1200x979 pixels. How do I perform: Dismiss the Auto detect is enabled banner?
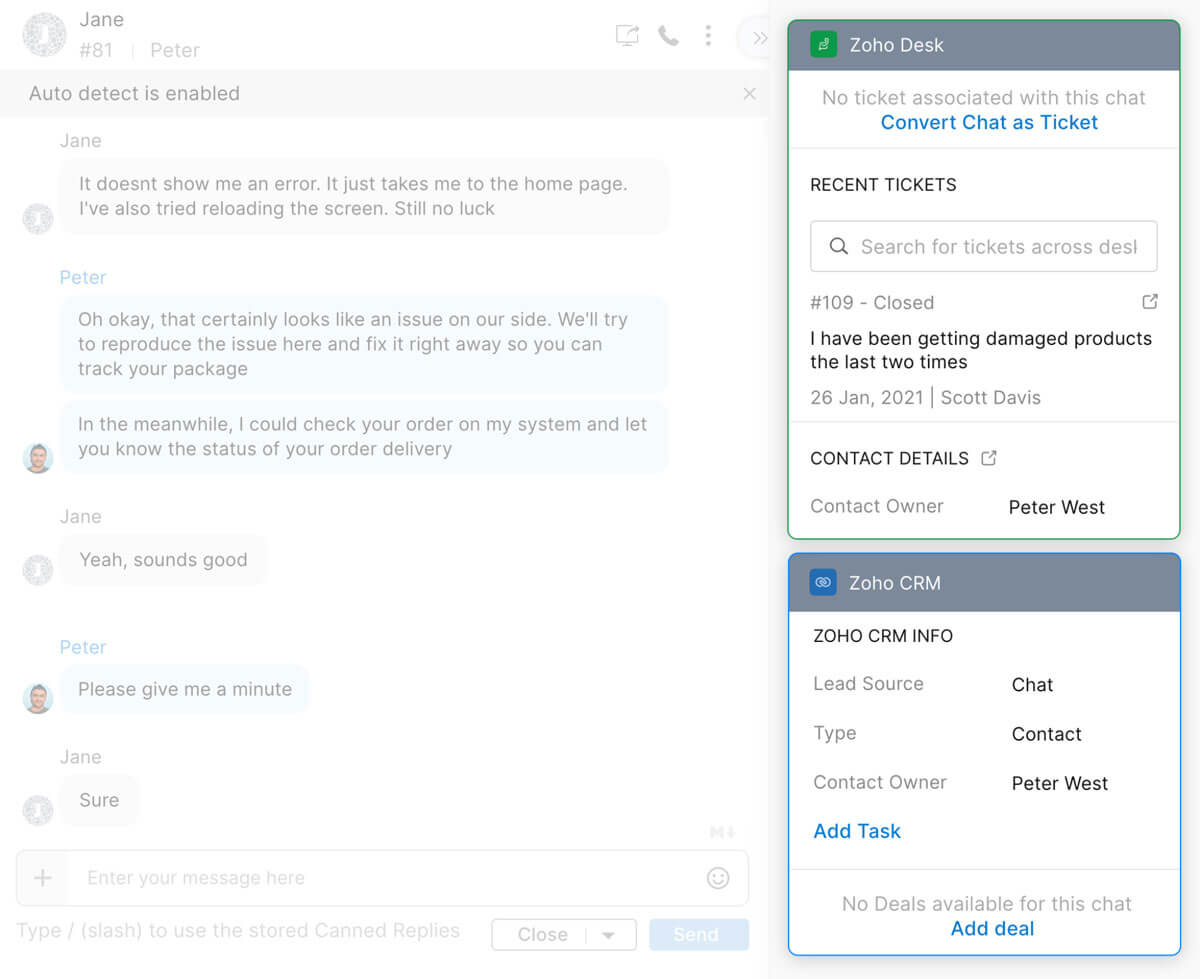(x=749, y=93)
